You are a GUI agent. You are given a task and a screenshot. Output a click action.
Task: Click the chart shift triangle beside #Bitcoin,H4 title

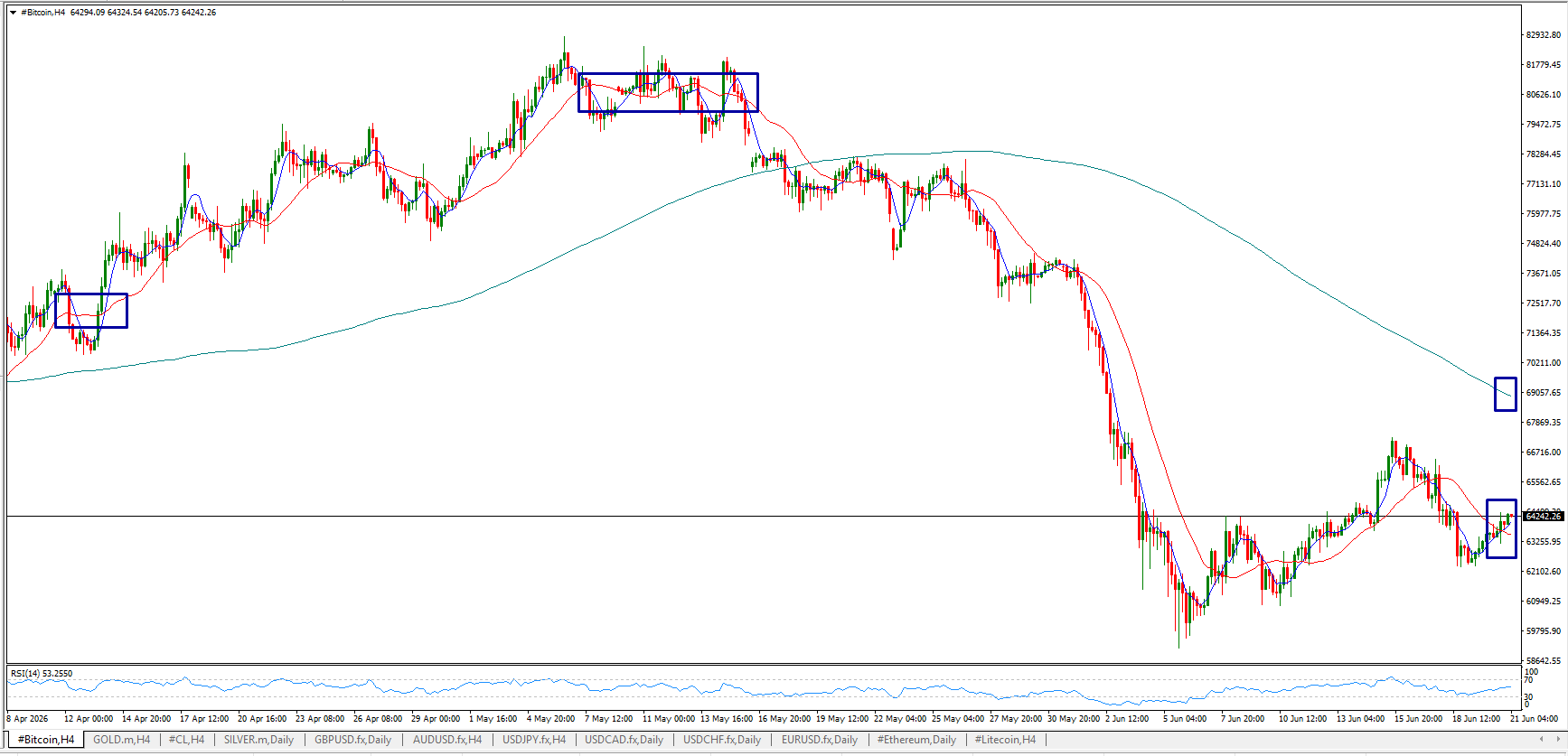pos(13,13)
